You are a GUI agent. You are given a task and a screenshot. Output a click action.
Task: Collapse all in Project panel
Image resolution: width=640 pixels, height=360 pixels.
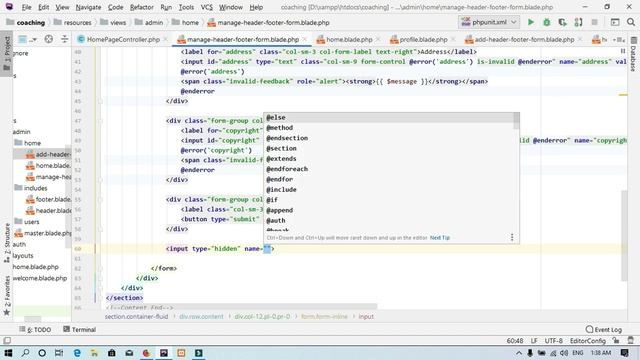pyautogui.click(x=64, y=39)
